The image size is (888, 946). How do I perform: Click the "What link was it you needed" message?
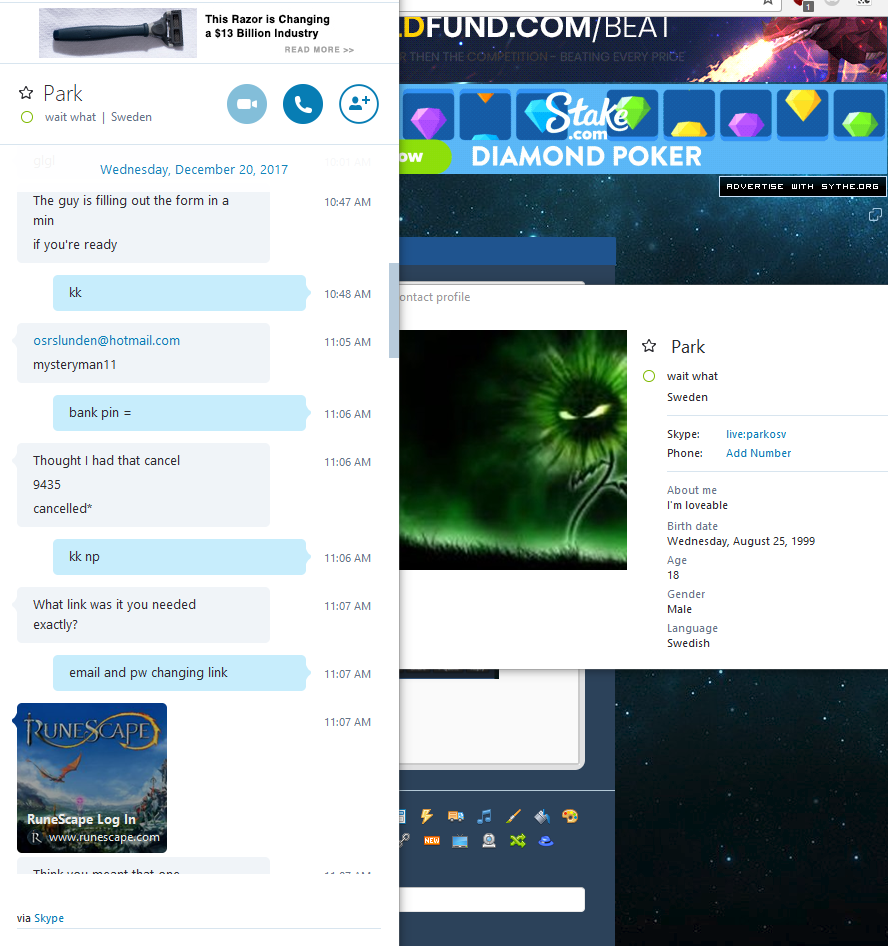pyautogui.click(x=143, y=615)
